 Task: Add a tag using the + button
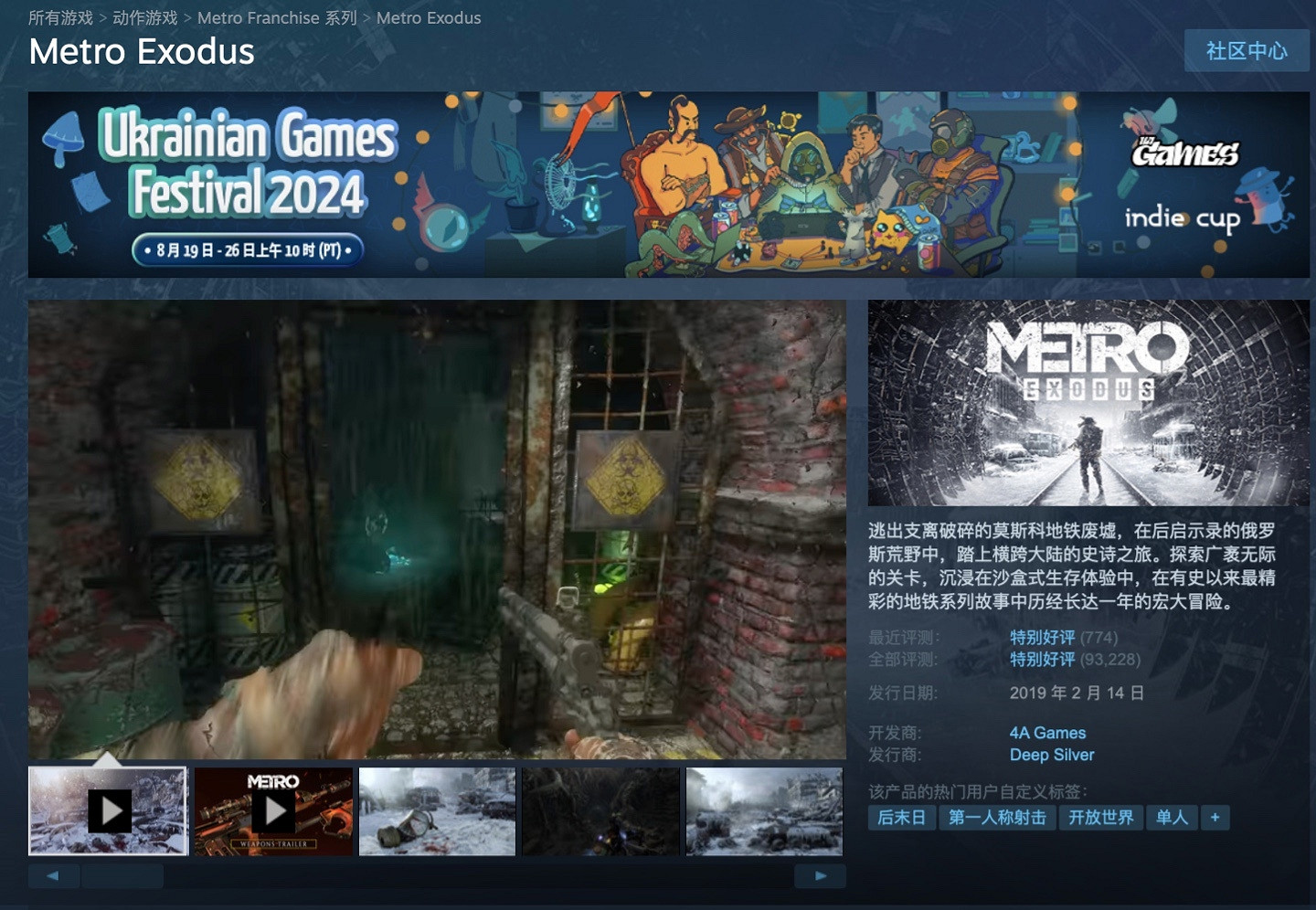[1214, 818]
